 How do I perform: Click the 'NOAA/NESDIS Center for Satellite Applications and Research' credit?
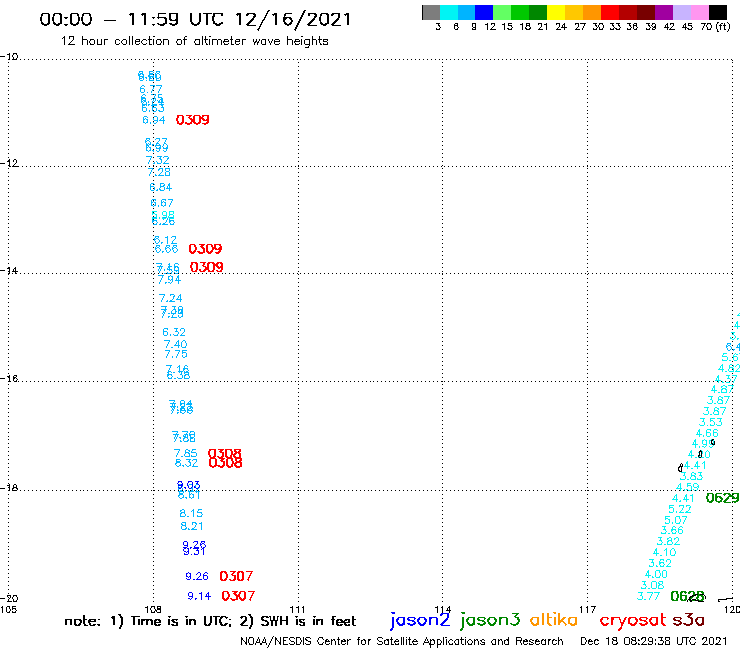402,641
